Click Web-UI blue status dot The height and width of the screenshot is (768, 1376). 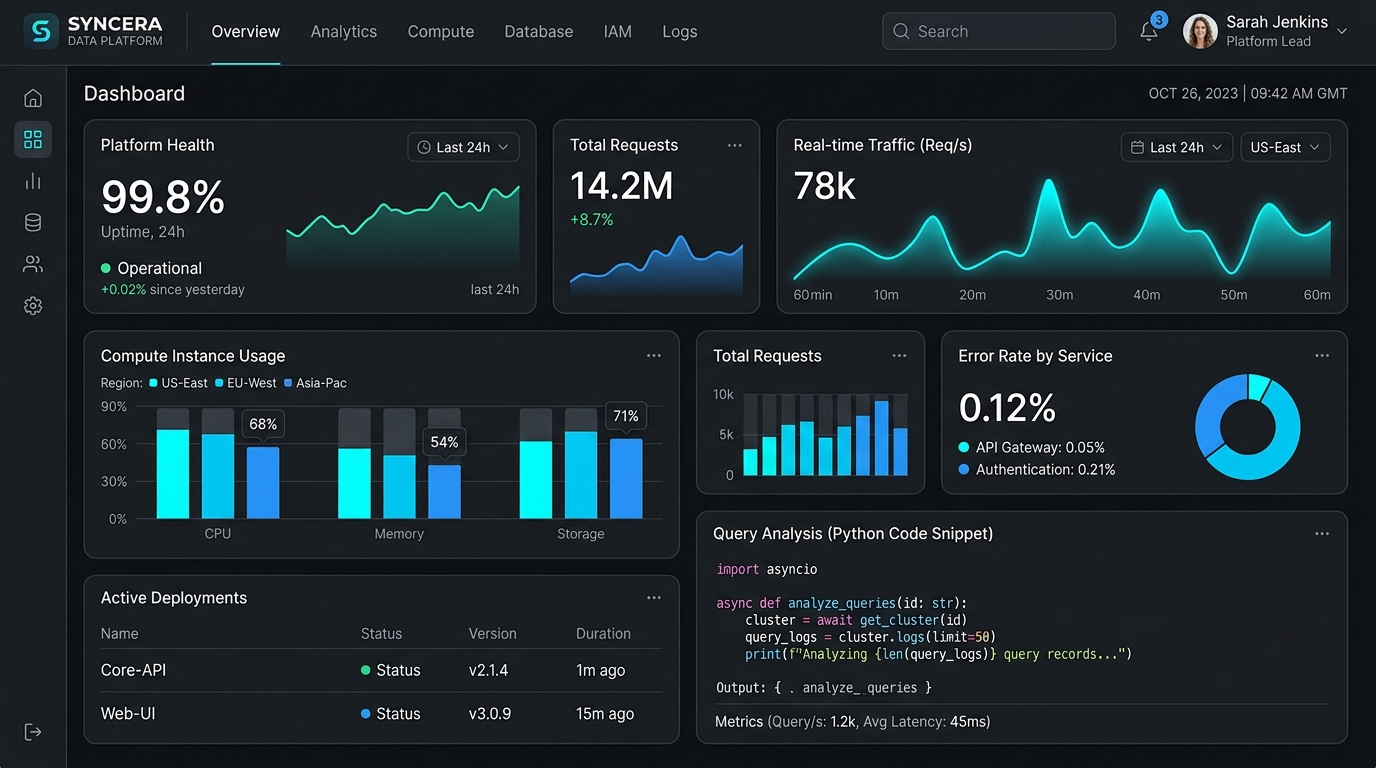click(x=366, y=714)
